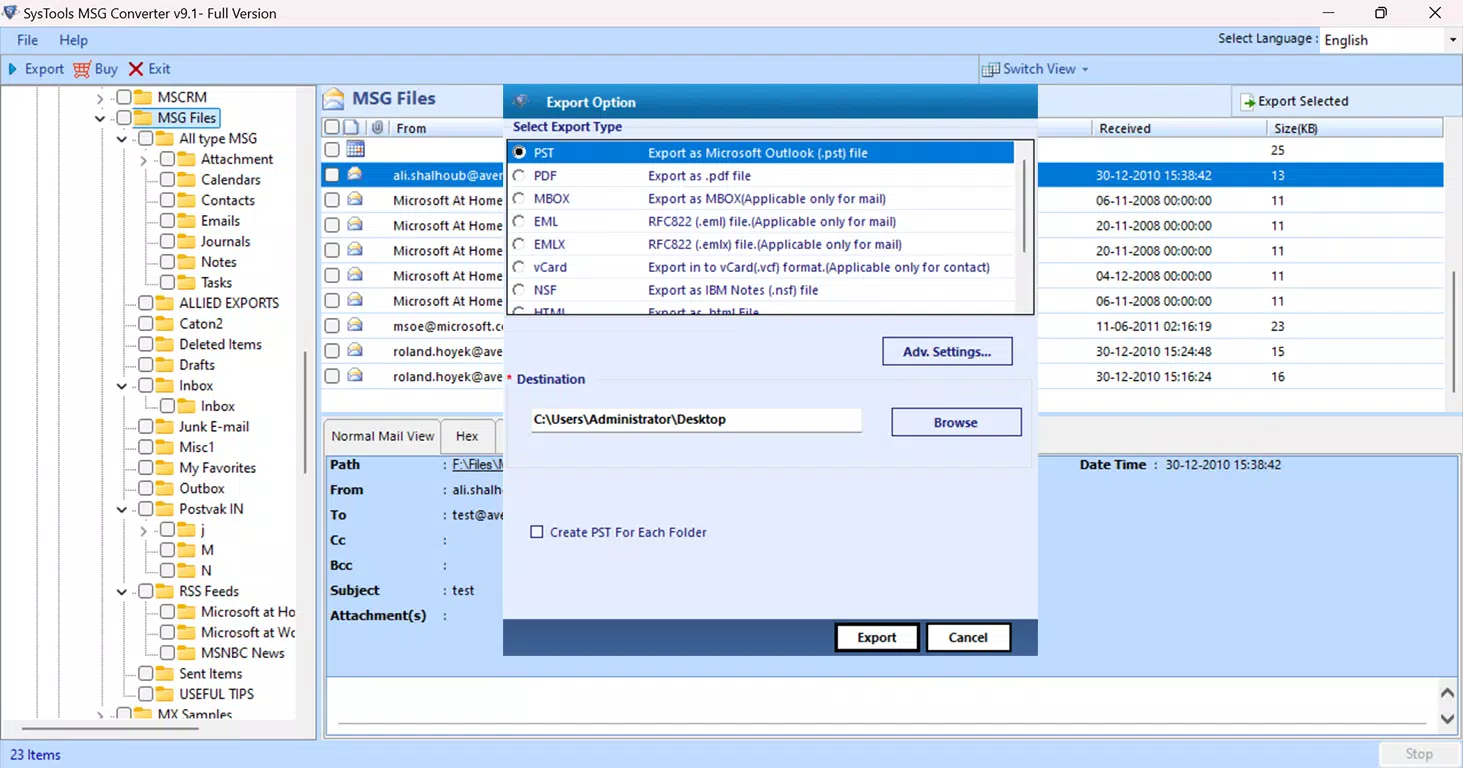Pick the vCard export radio button
1463x768 pixels.
(519, 267)
